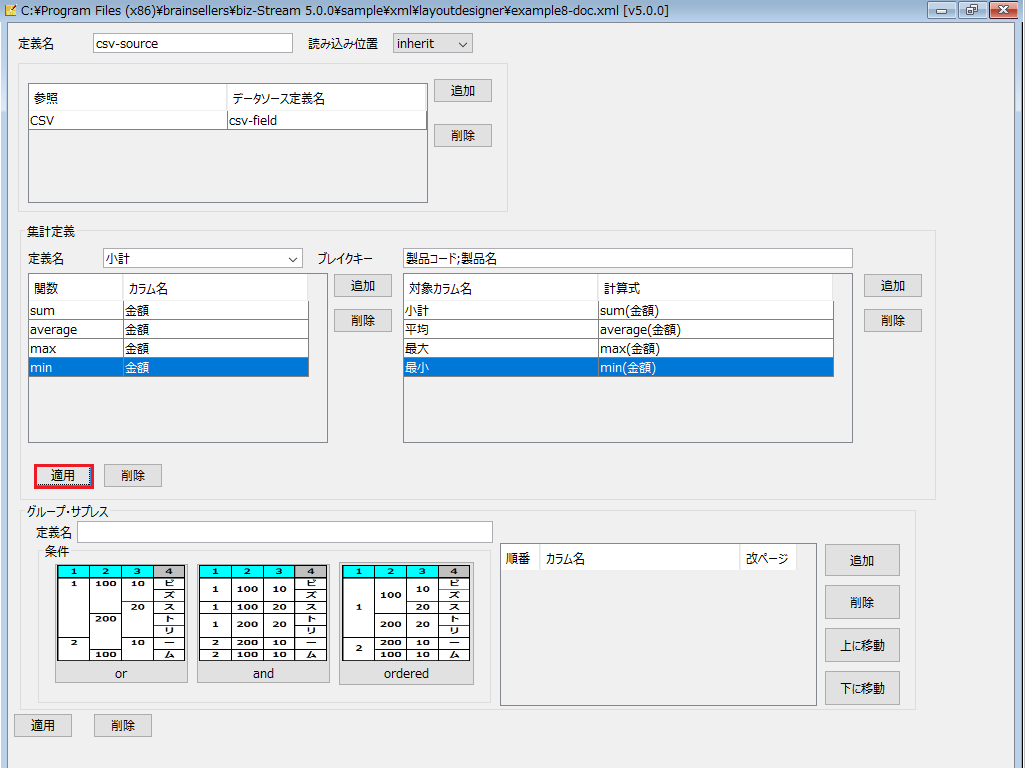Click 削除 above the 上に移動 button
The width and height of the screenshot is (1025, 768).
[x=862, y=602]
